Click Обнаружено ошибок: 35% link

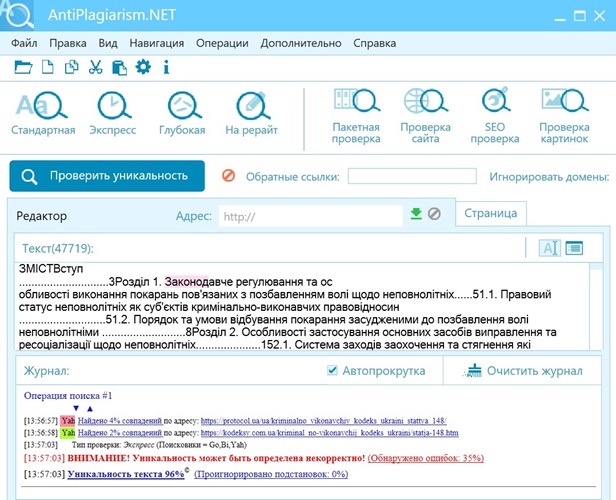point(426,458)
